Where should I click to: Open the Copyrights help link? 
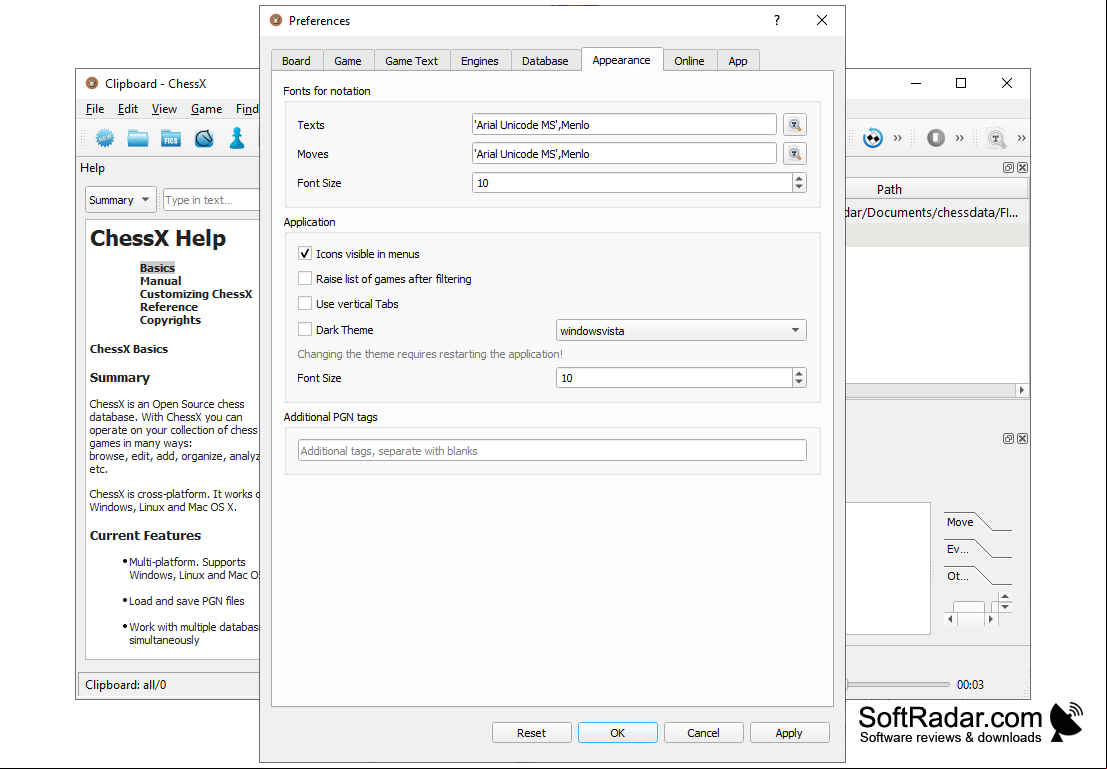(x=170, y=320)
